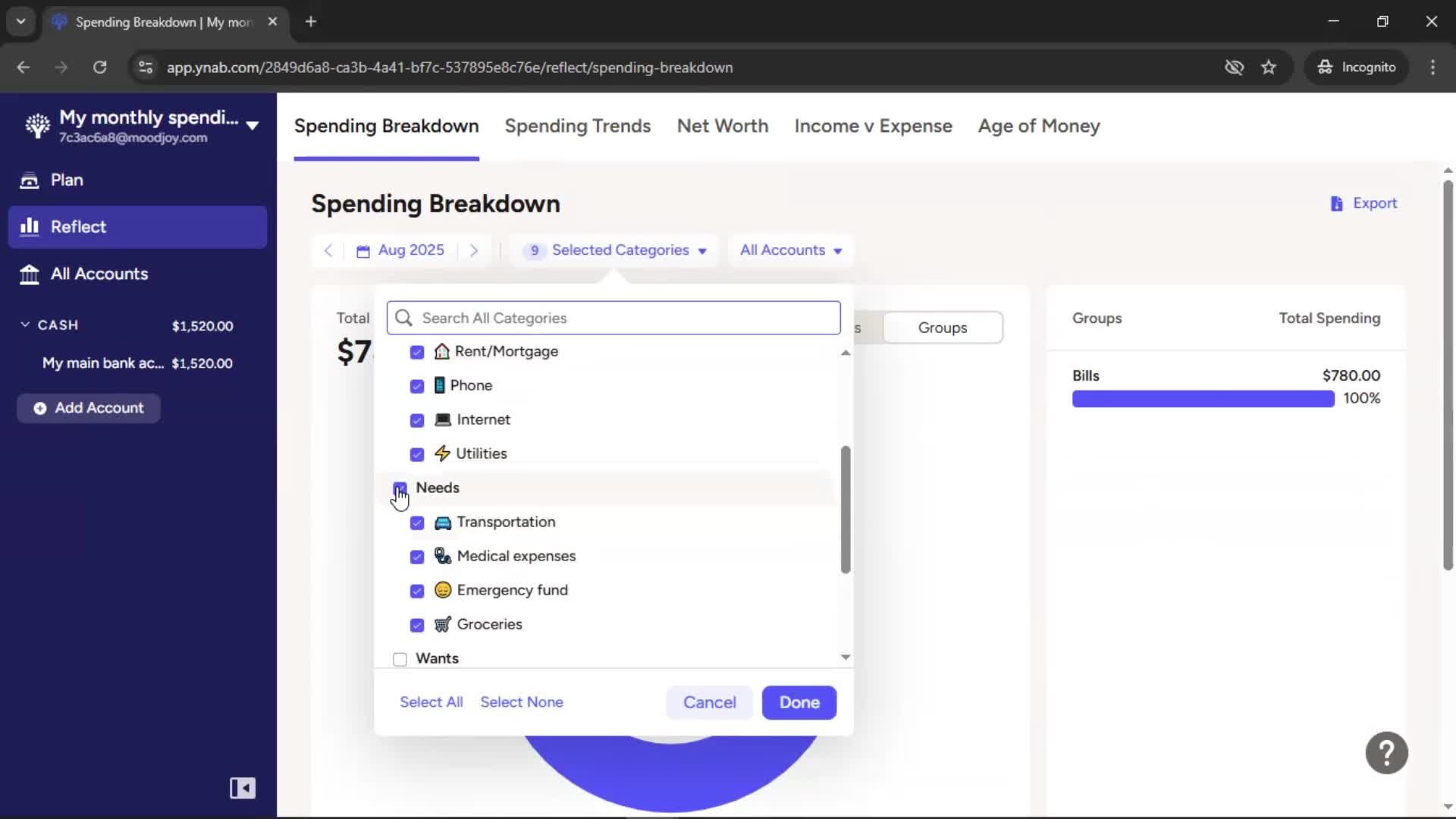Screen dimensions: 1456x819
Task: Click the All Accounts bank icon
Action: tap(29, 274)
